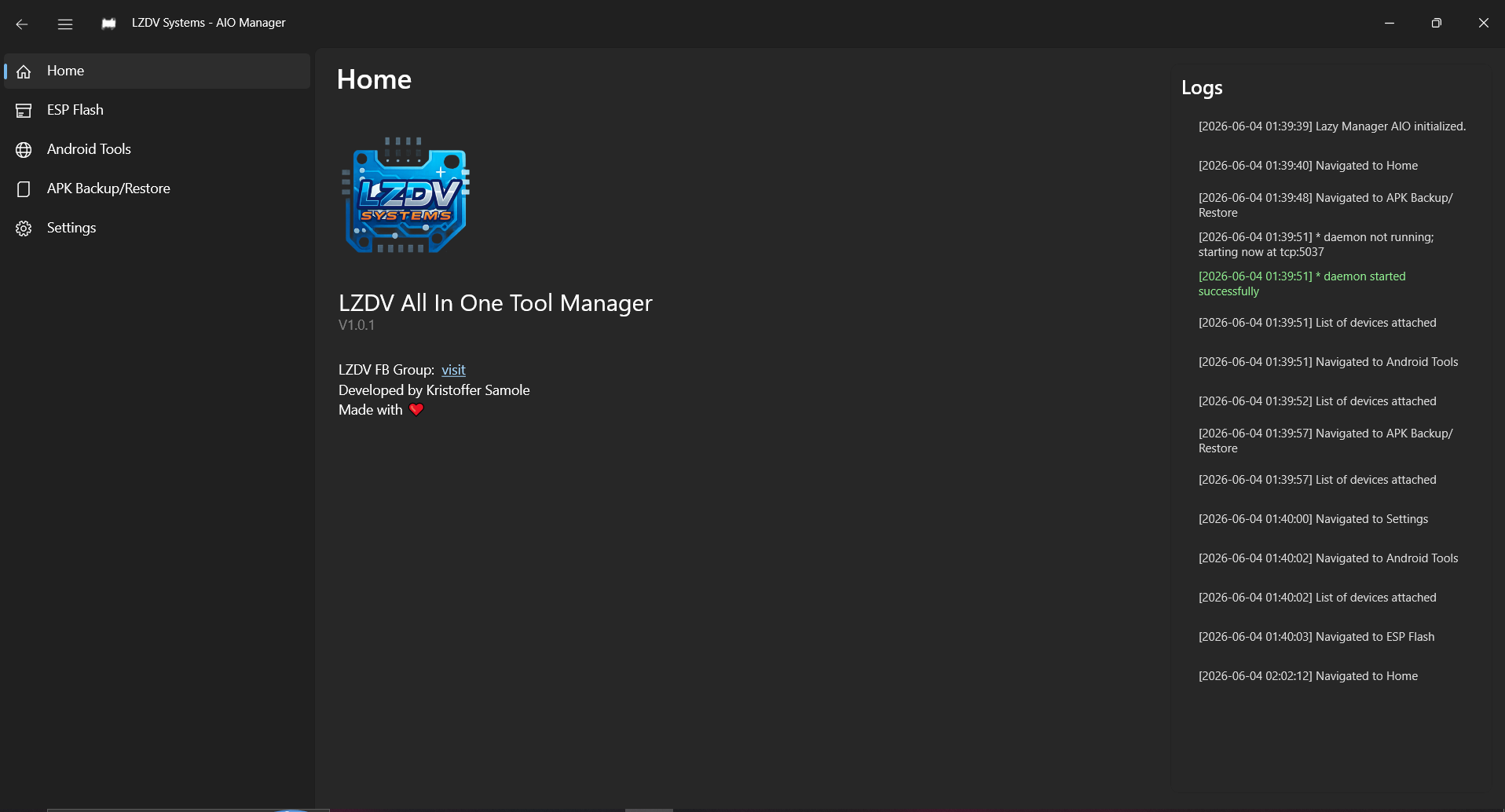Select 'Lazy Manager AIO initialized.' log entry
1505x812 pixels.
pyautogui.click(x=1332, y=126)
